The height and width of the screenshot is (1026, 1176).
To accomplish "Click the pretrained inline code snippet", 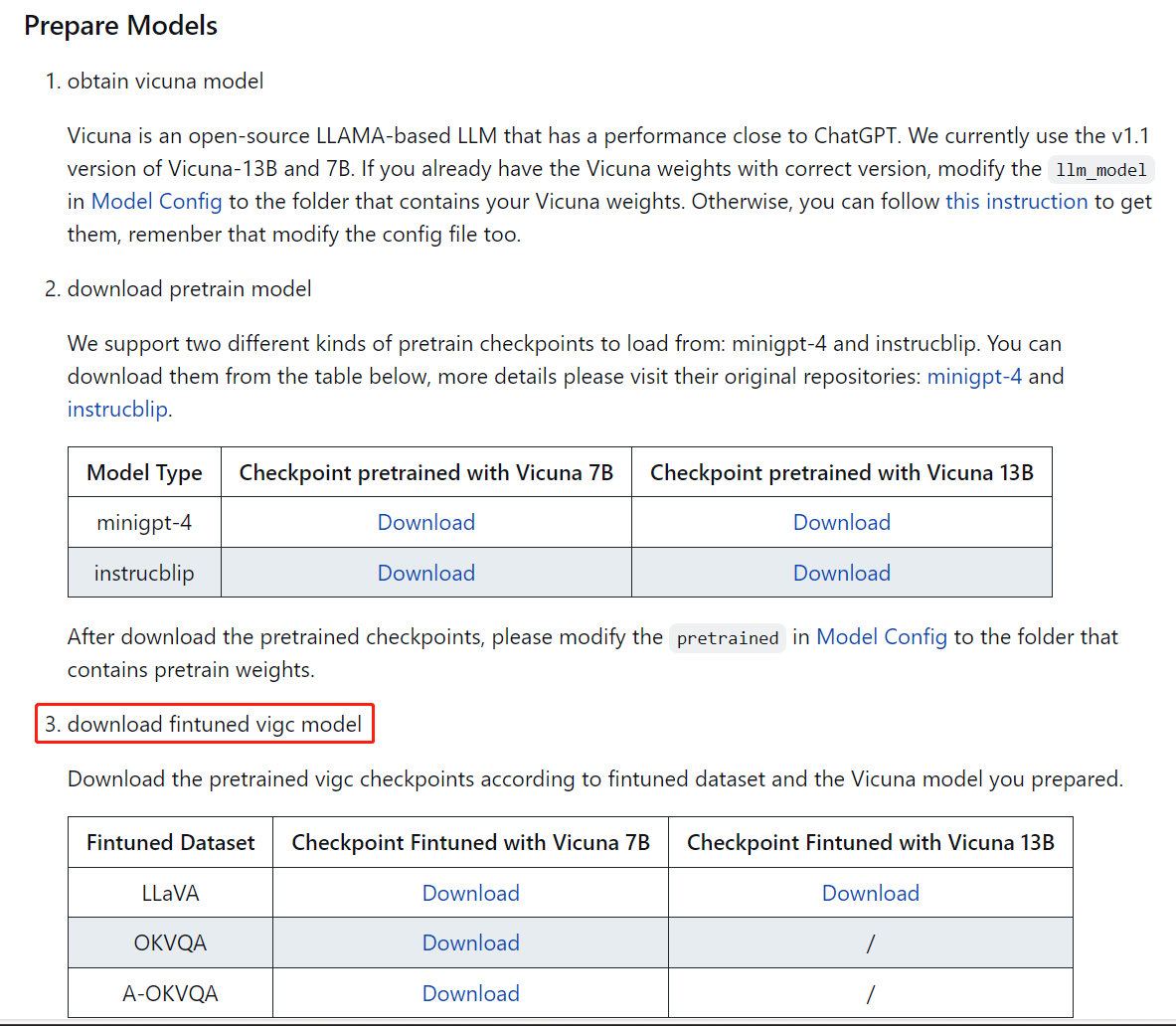I will click(727, 637).
